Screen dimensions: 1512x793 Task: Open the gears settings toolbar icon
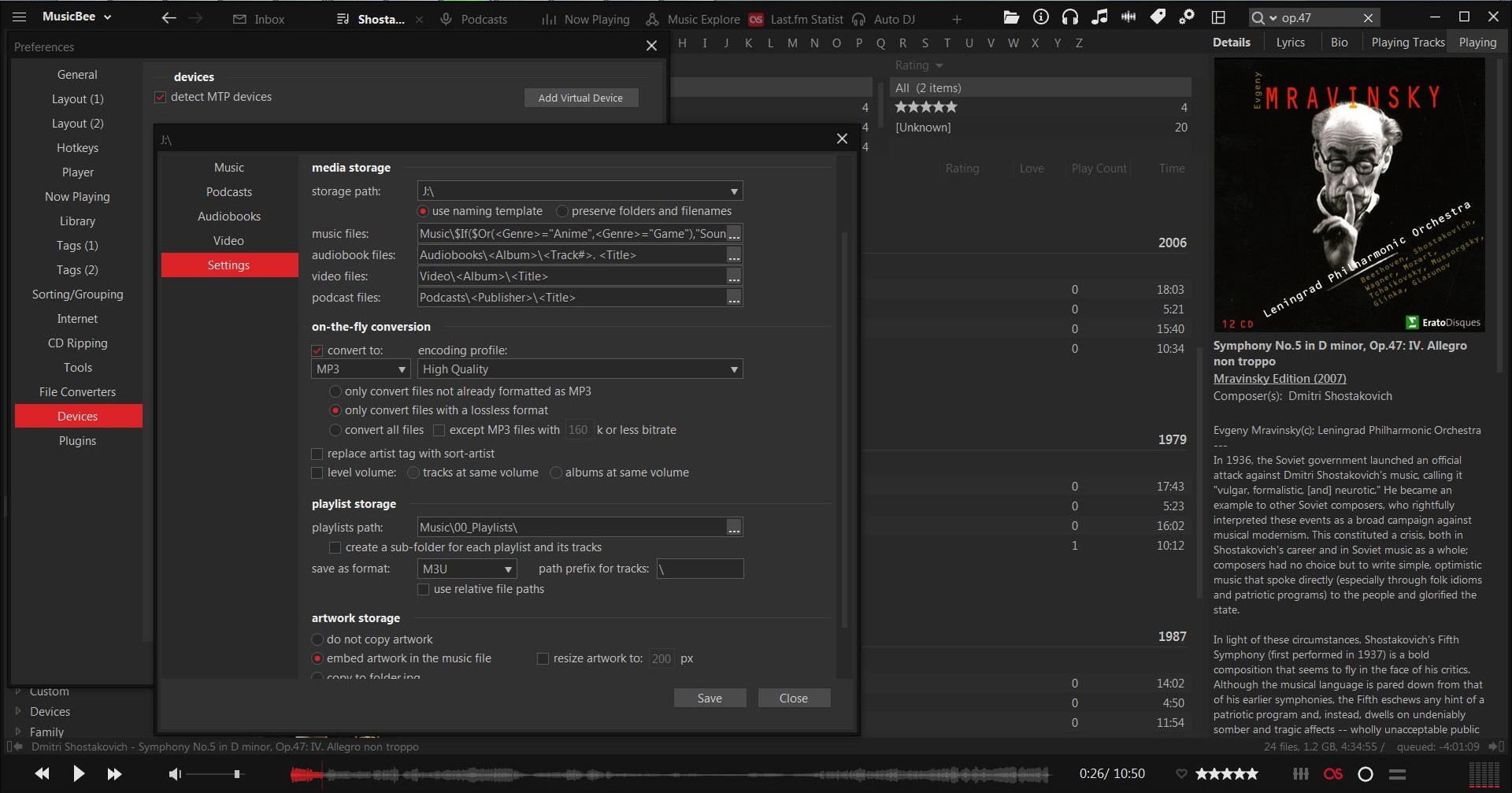(x=1187, y=17)
